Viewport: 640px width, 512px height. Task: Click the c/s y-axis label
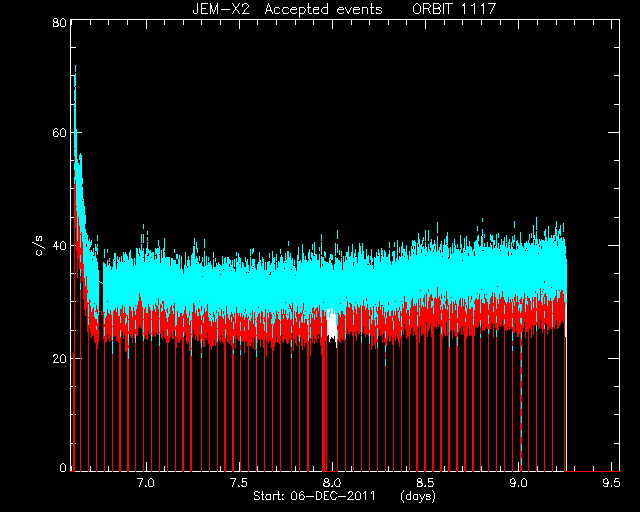[39, 246]
